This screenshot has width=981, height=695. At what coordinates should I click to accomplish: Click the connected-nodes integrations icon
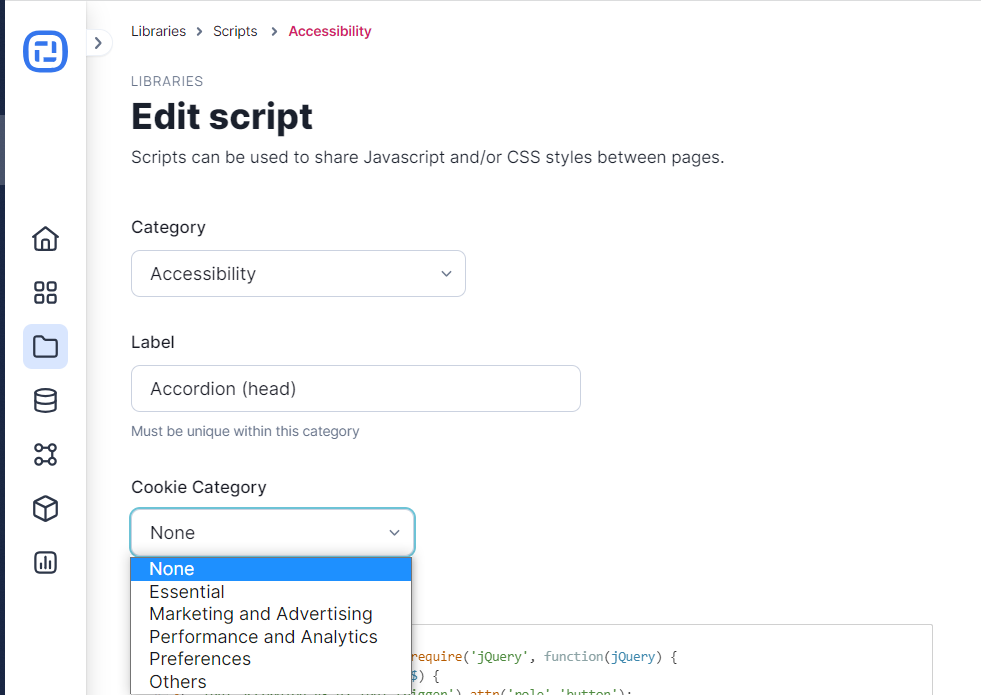click(45, 455)
